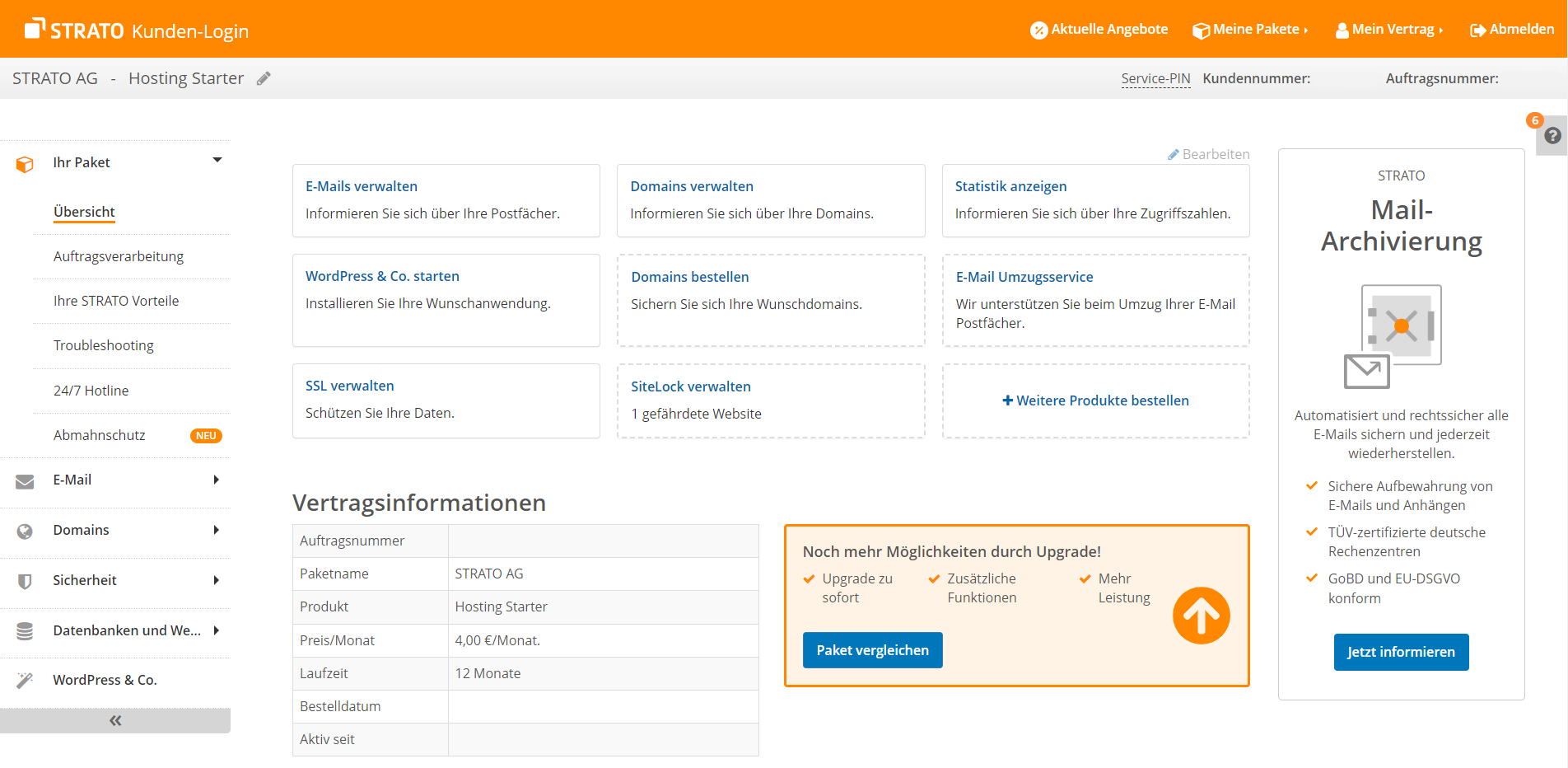
Task: Expand the Datenbanken und We... section arrow
Action: coord(217,630)
